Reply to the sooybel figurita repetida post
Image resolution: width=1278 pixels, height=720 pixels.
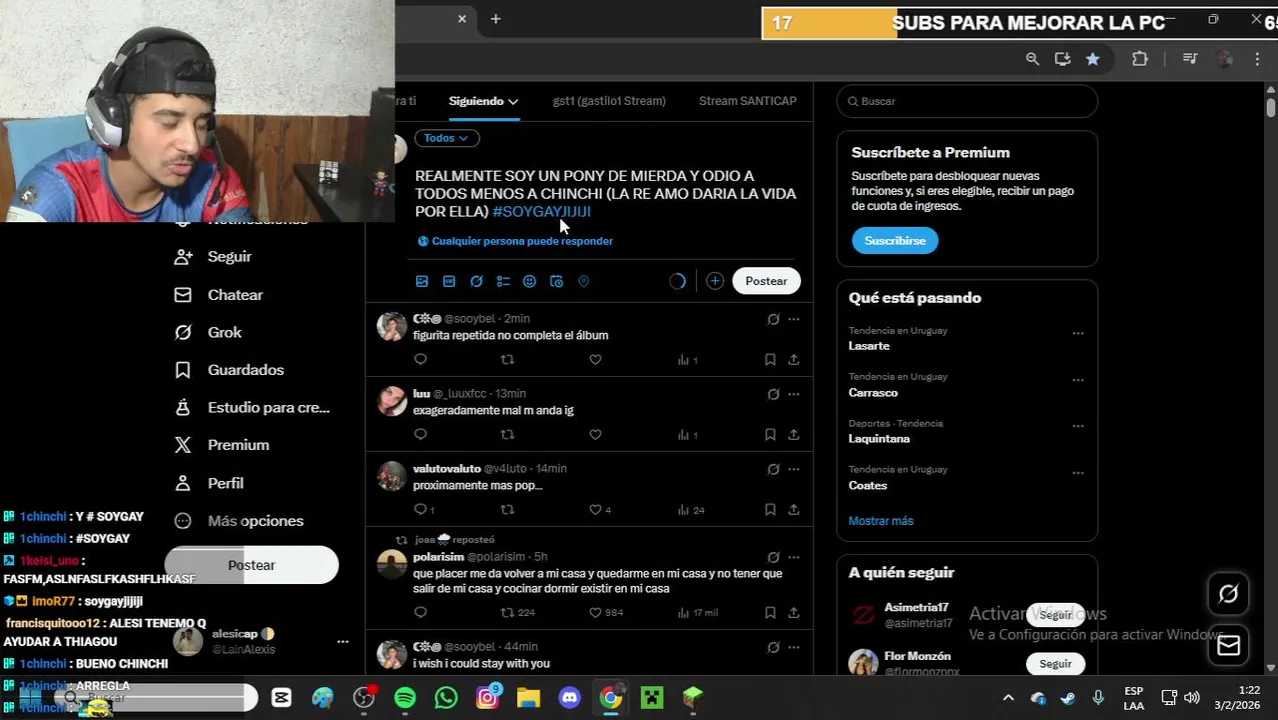(420, 359)
